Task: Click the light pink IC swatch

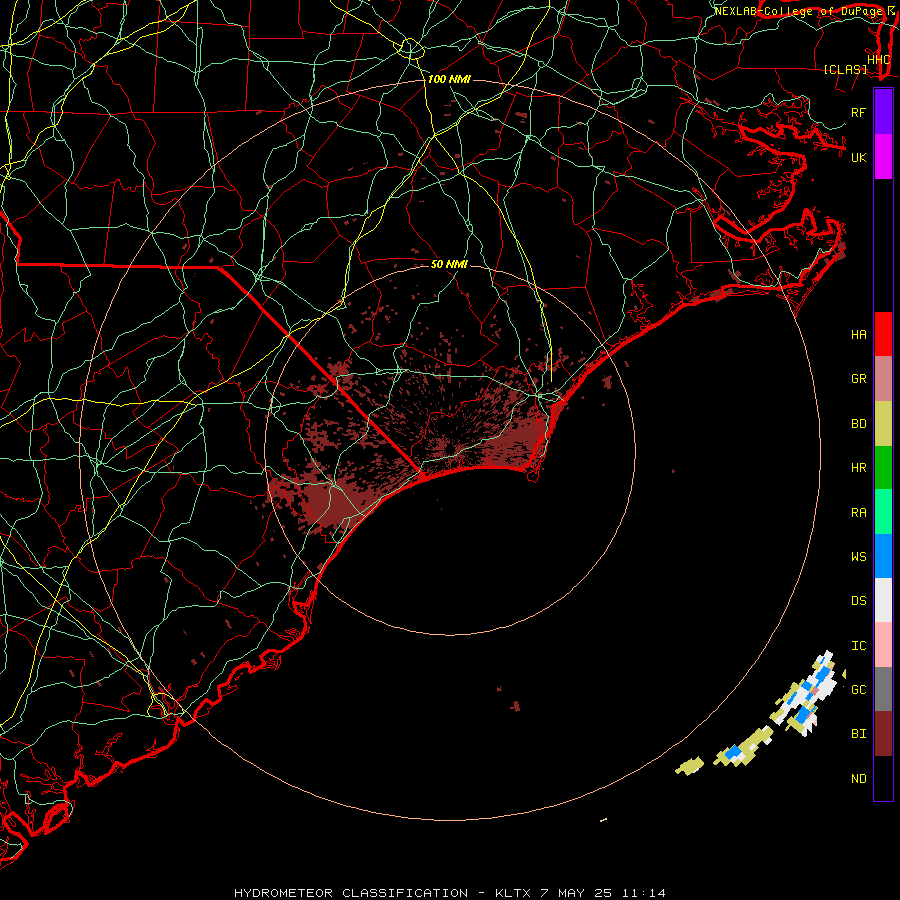Action: [x=883, y=645]
